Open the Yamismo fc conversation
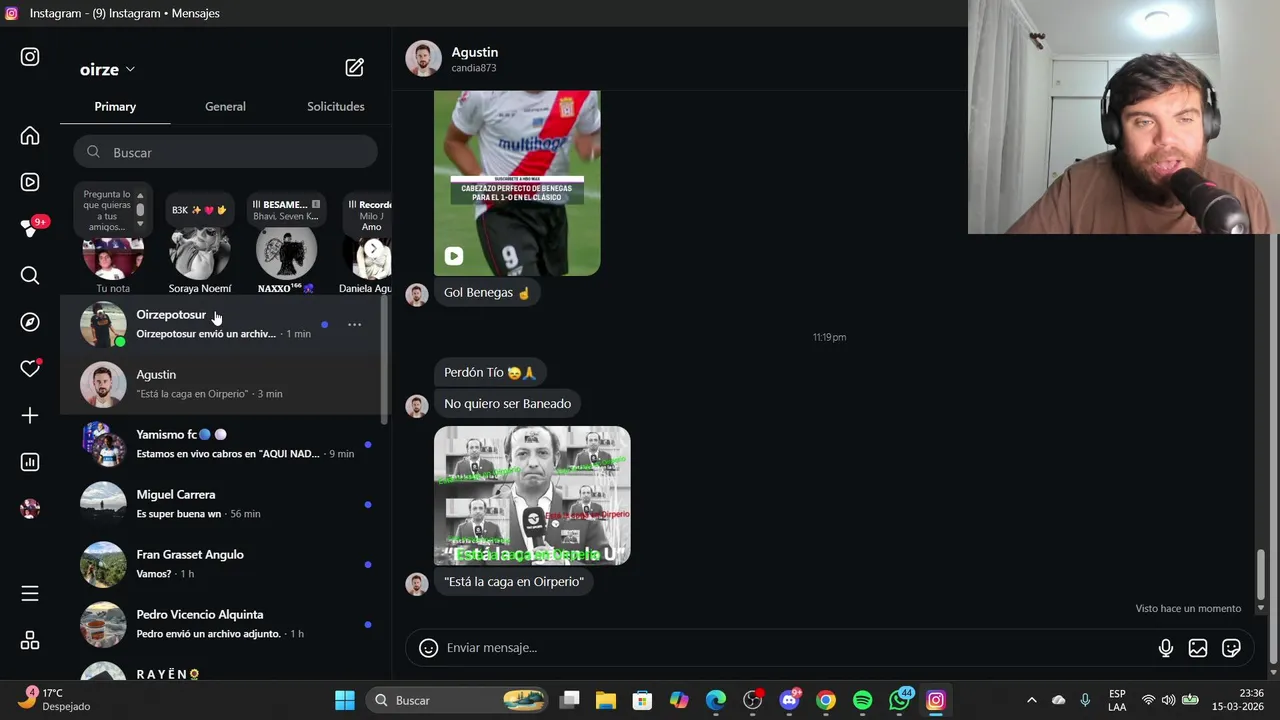This screenshot has width=1280, height=720. point(222,444)
